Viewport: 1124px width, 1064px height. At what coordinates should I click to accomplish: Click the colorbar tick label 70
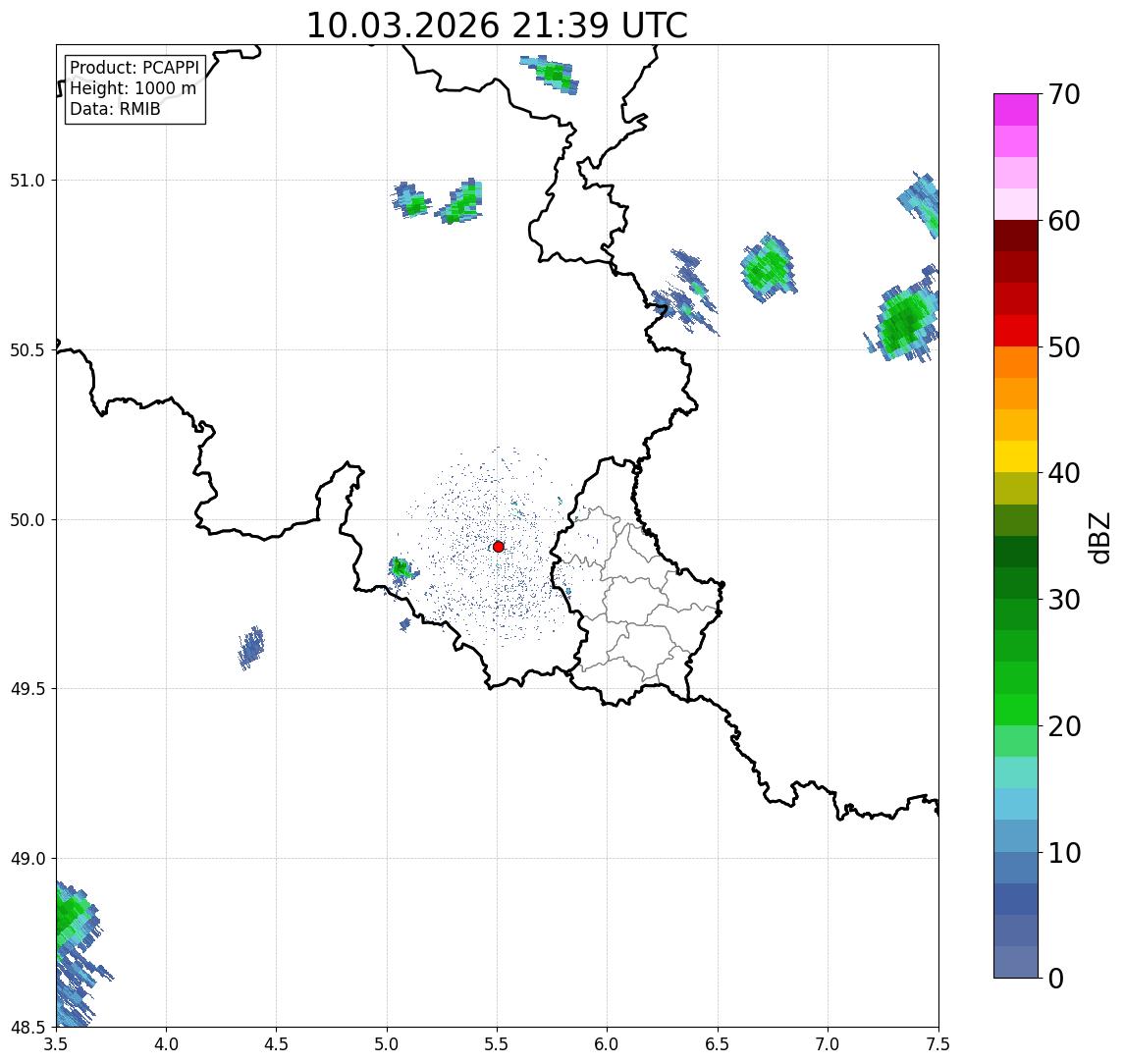(x=1064, y=94)
